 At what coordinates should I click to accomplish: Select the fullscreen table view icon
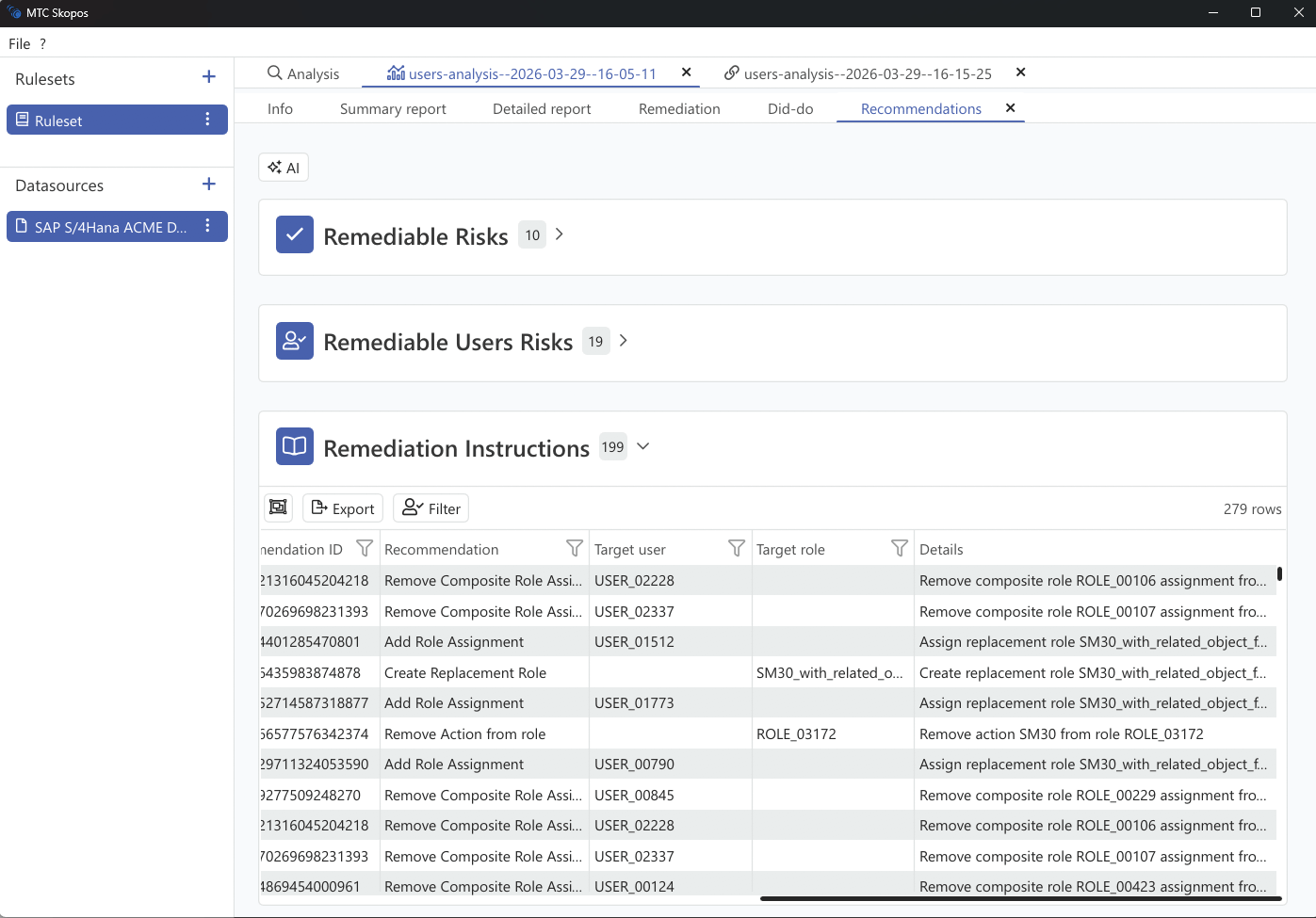tap(278, 507)
